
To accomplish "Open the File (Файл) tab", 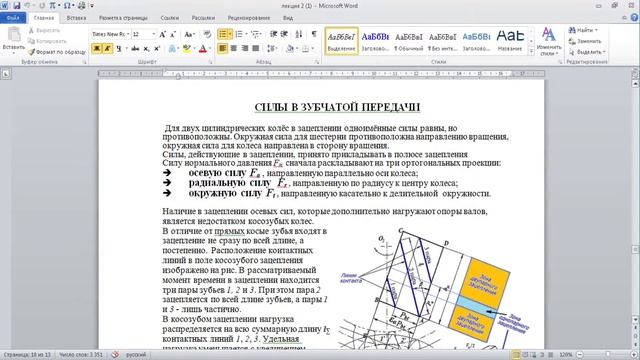I will point(13,18).
